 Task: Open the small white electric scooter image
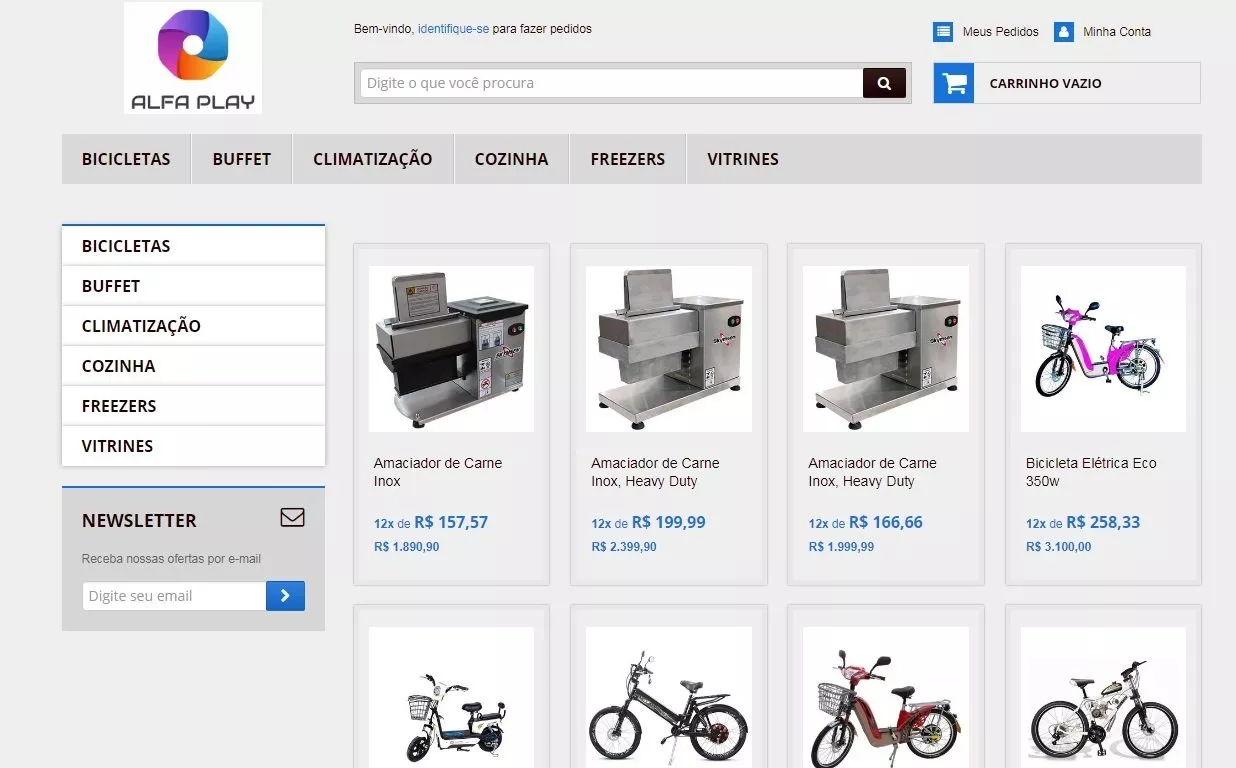coord(451,697)
